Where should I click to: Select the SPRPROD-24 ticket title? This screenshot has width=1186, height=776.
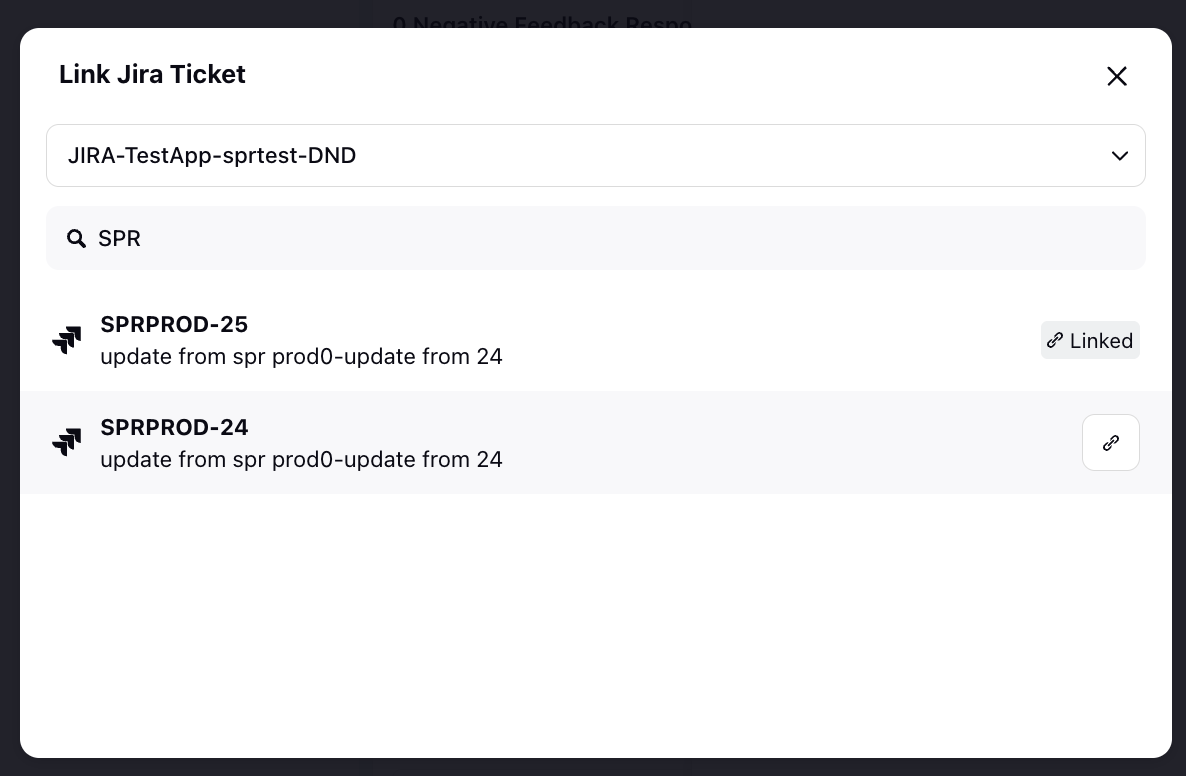click(174, 427)
